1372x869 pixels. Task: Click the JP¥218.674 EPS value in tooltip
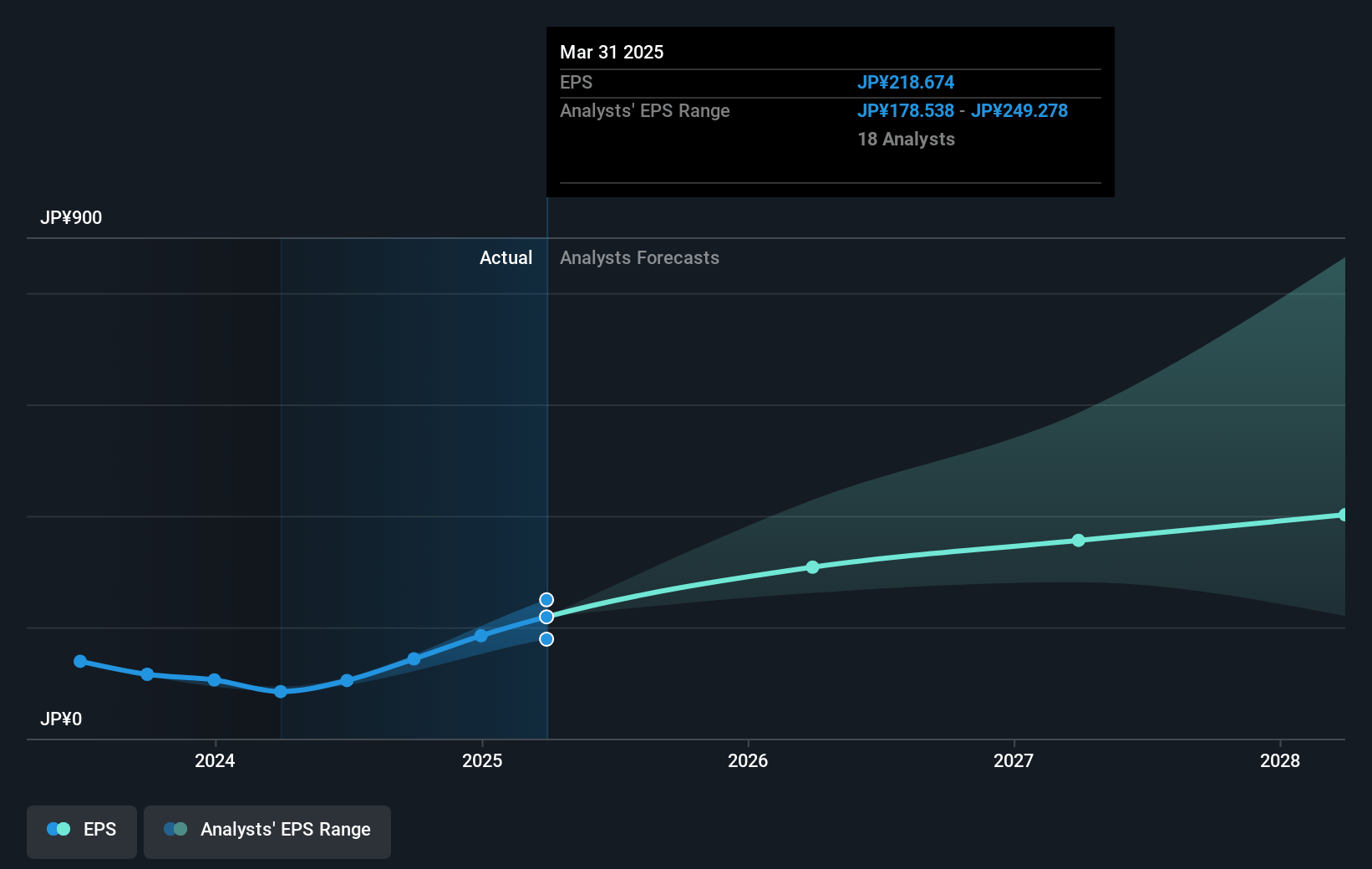(906, 83)
